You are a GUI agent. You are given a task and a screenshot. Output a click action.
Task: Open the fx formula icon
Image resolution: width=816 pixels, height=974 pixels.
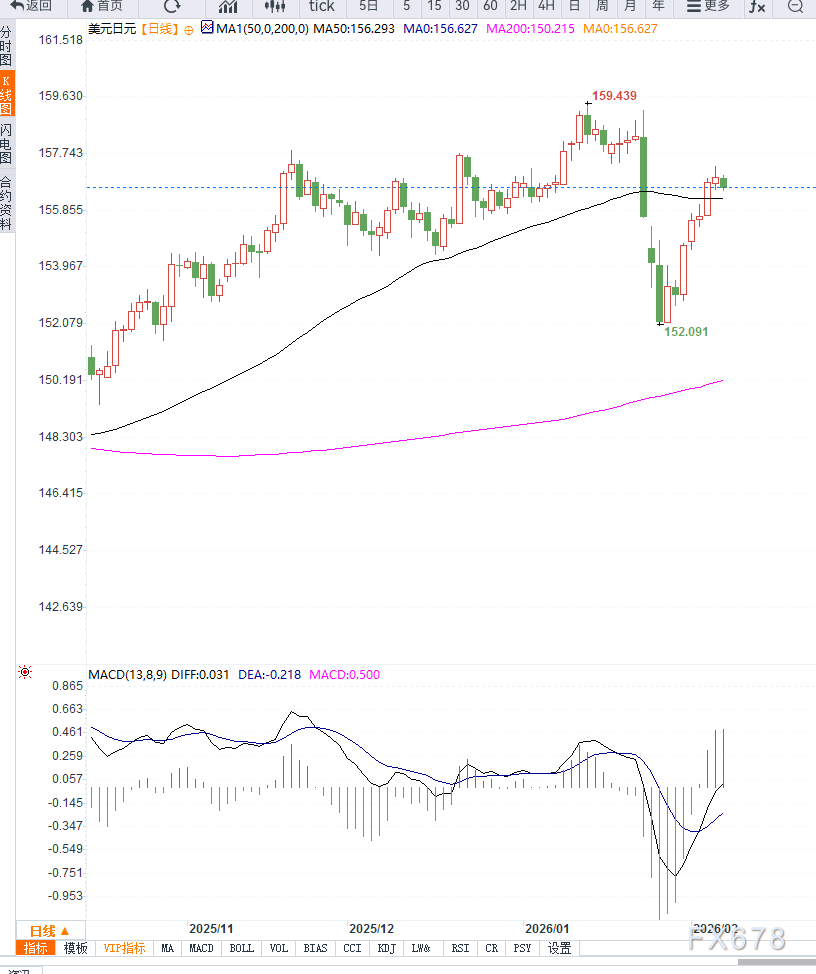tap(757, 6)
